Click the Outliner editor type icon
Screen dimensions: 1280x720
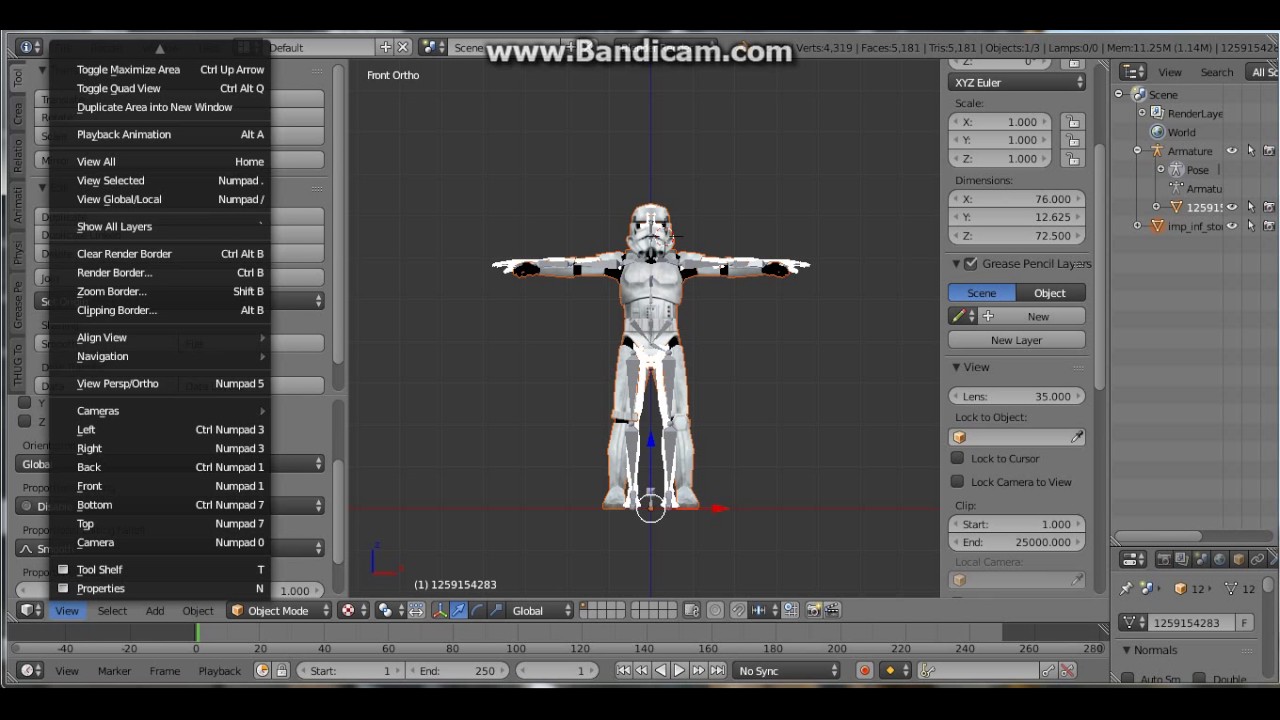(x=1133, y=72)
